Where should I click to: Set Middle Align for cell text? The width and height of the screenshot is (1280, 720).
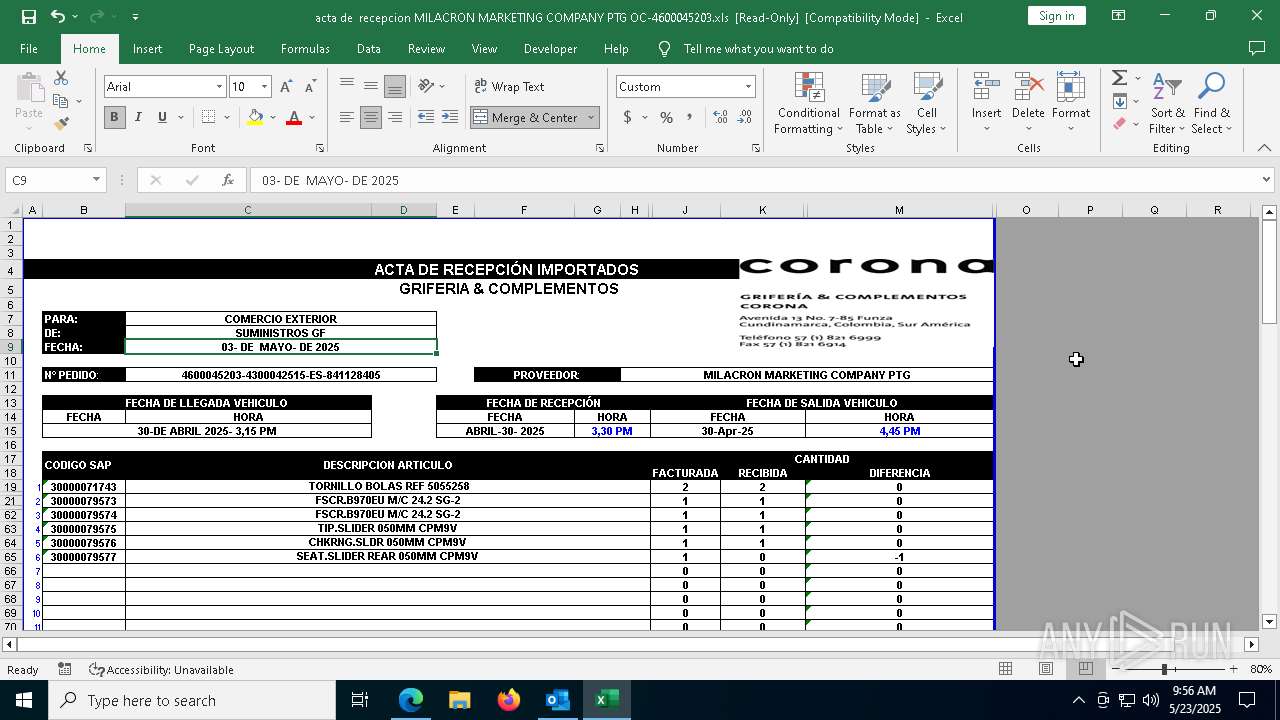click(371, 86)
